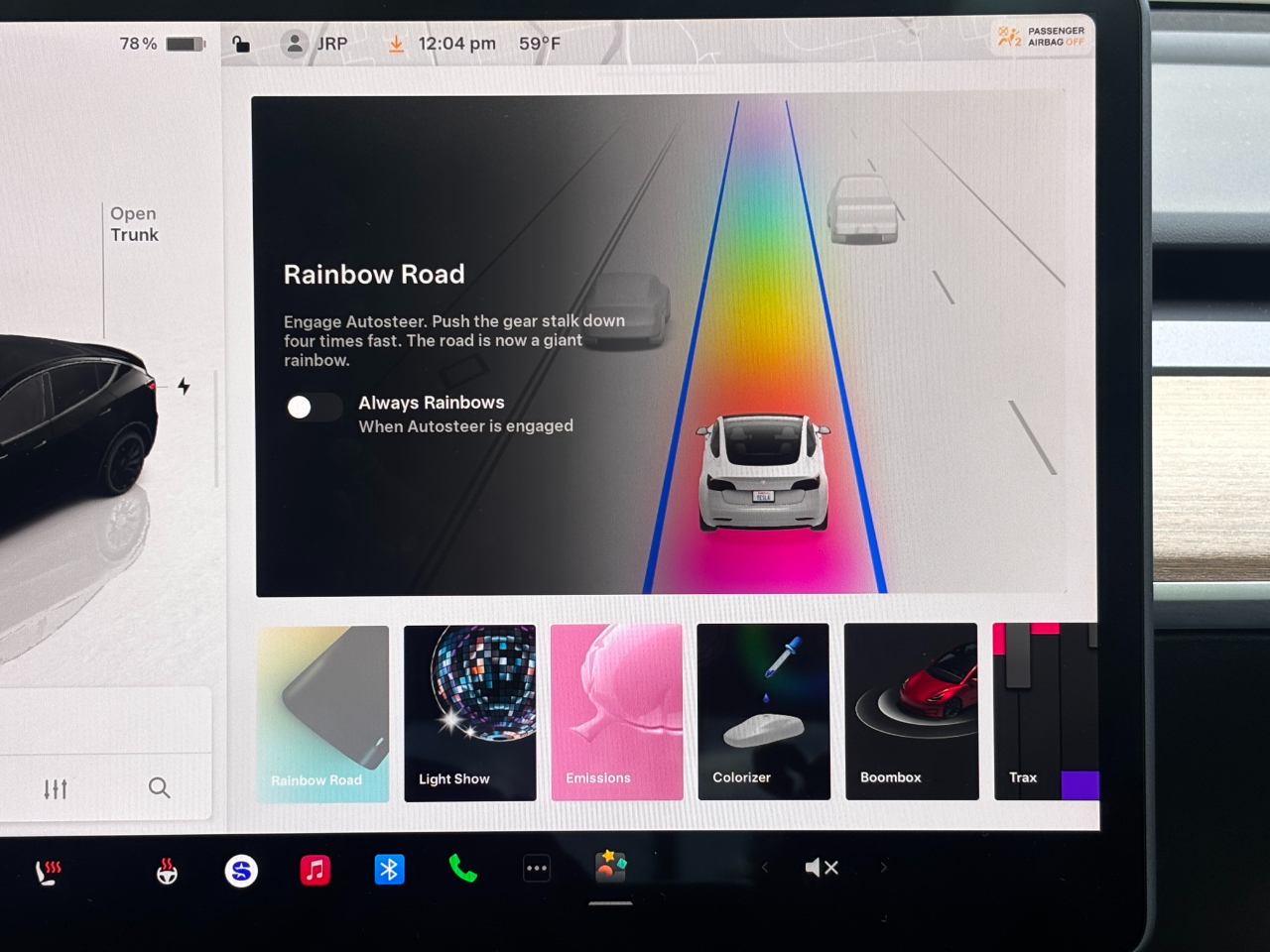The width and height of the screenshot is (1270, 952).
Task: Open the blue S app in dock
Action: 241,871
